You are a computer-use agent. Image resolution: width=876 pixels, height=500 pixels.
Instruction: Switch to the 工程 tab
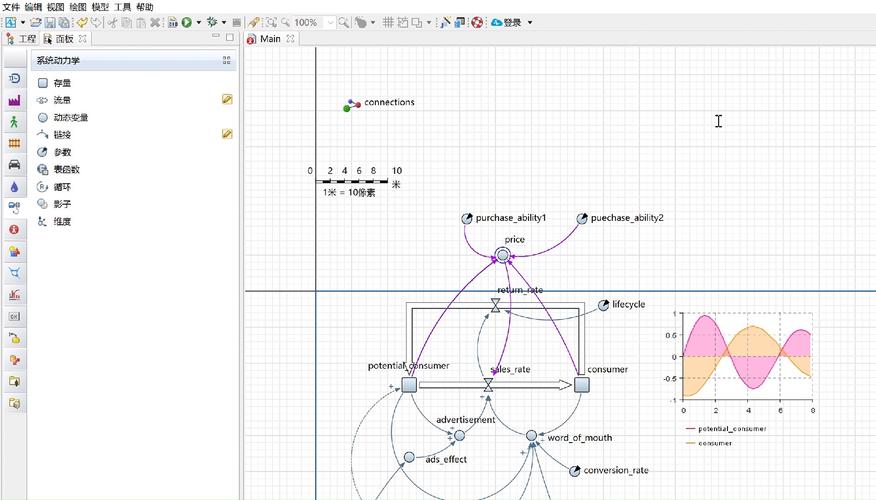pos(21,39)
